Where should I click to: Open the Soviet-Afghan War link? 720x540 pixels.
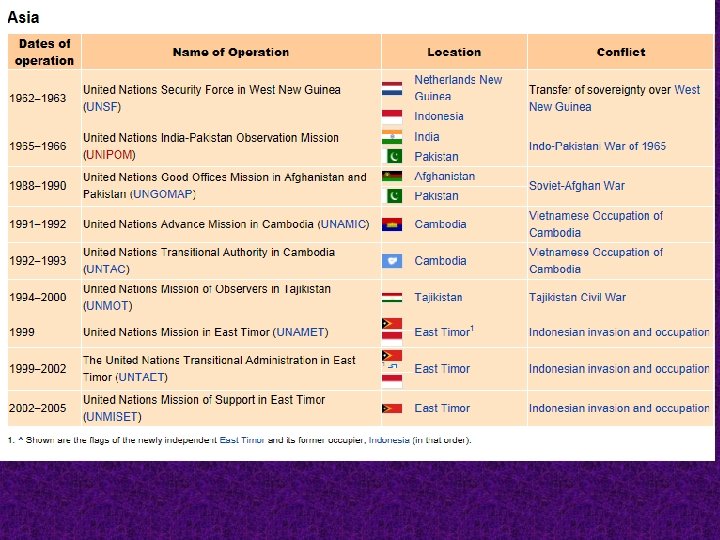coord(577,186)
